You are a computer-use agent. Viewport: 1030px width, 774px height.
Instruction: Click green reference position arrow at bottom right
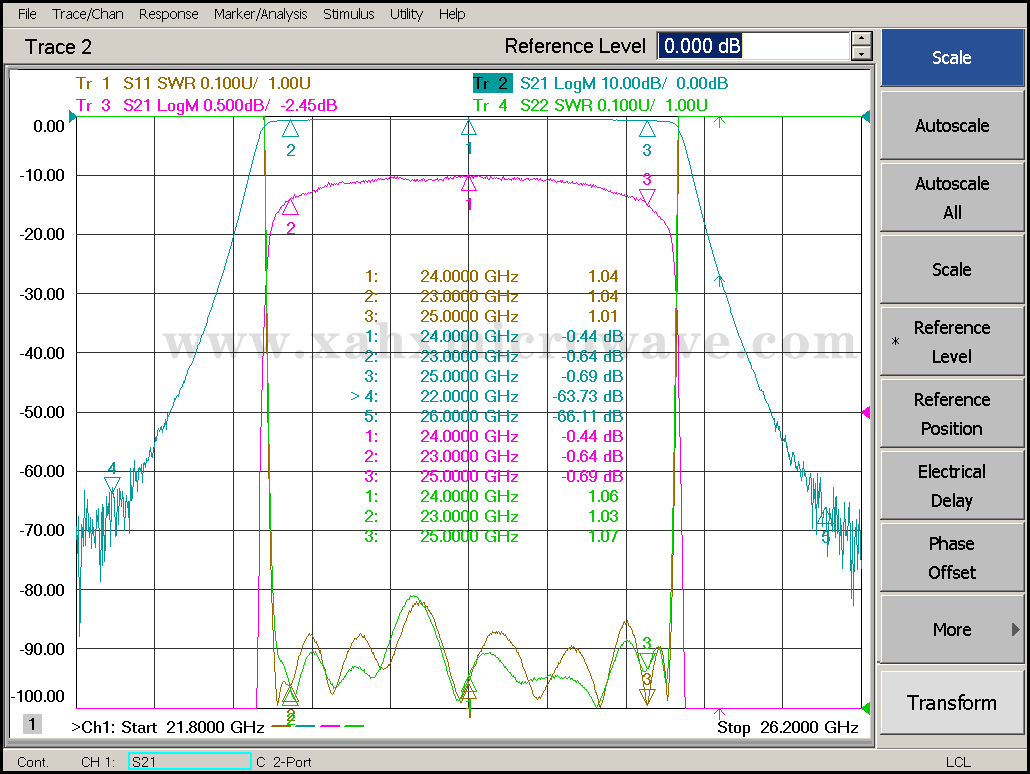pyautogui.click(x=866, y=708)
